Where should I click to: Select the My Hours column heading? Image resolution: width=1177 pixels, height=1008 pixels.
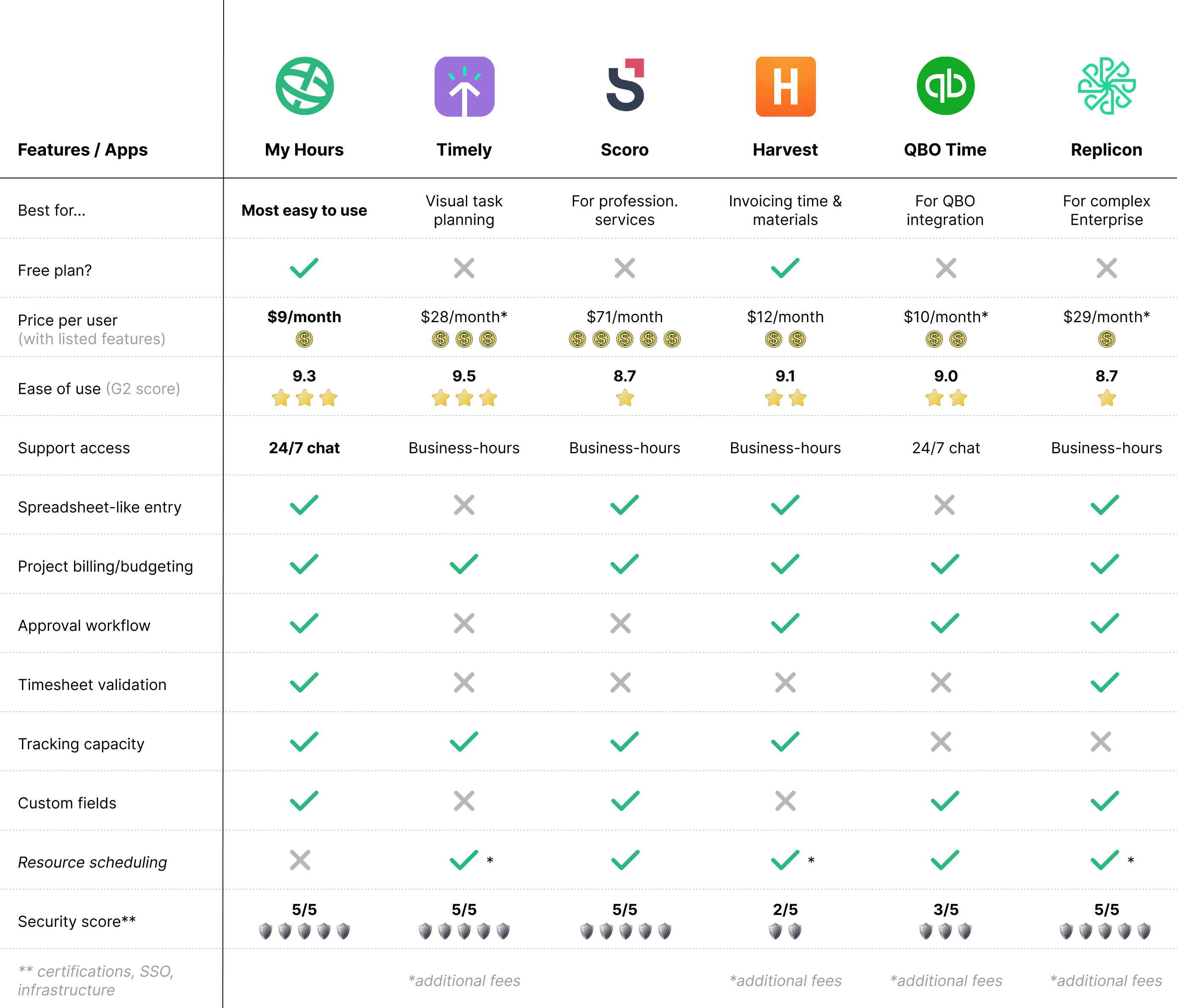(304, 149)
